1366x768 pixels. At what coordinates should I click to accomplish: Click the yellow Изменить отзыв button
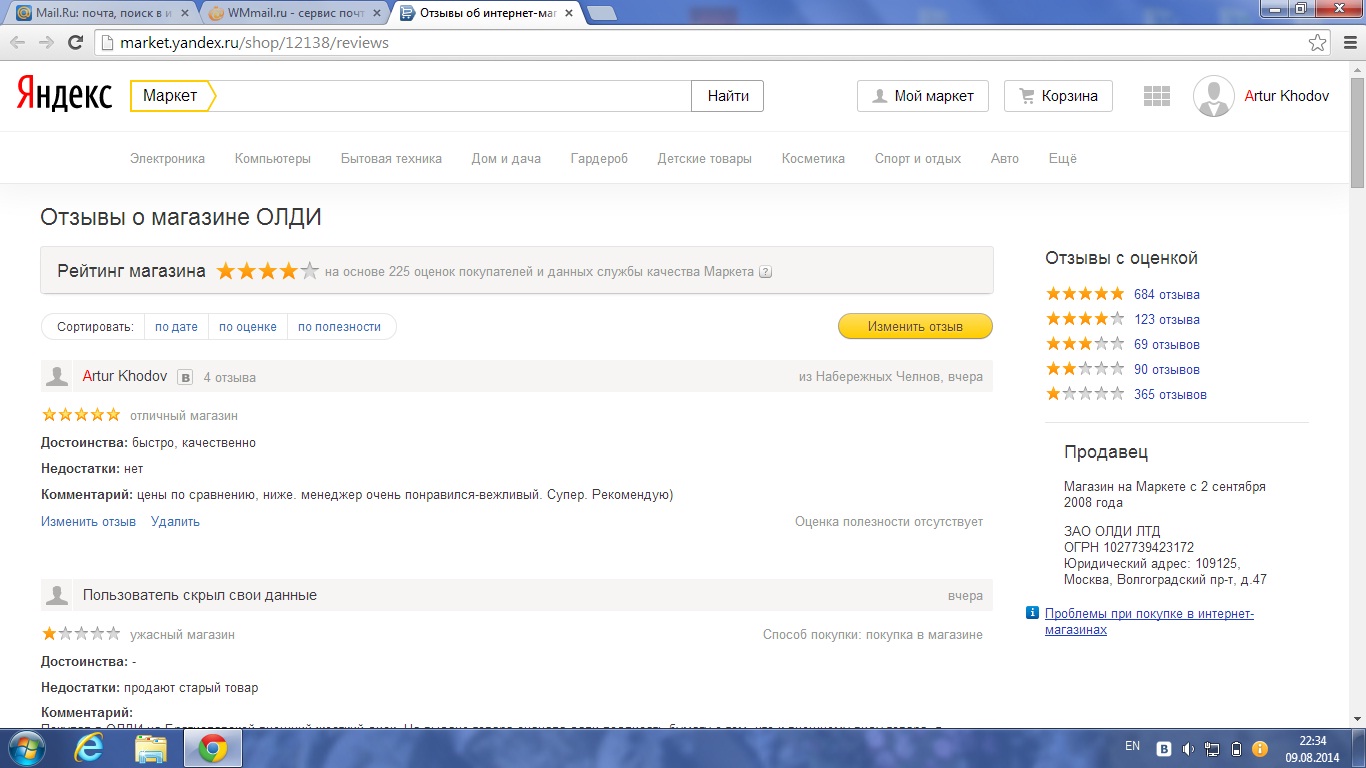[915, 327]
